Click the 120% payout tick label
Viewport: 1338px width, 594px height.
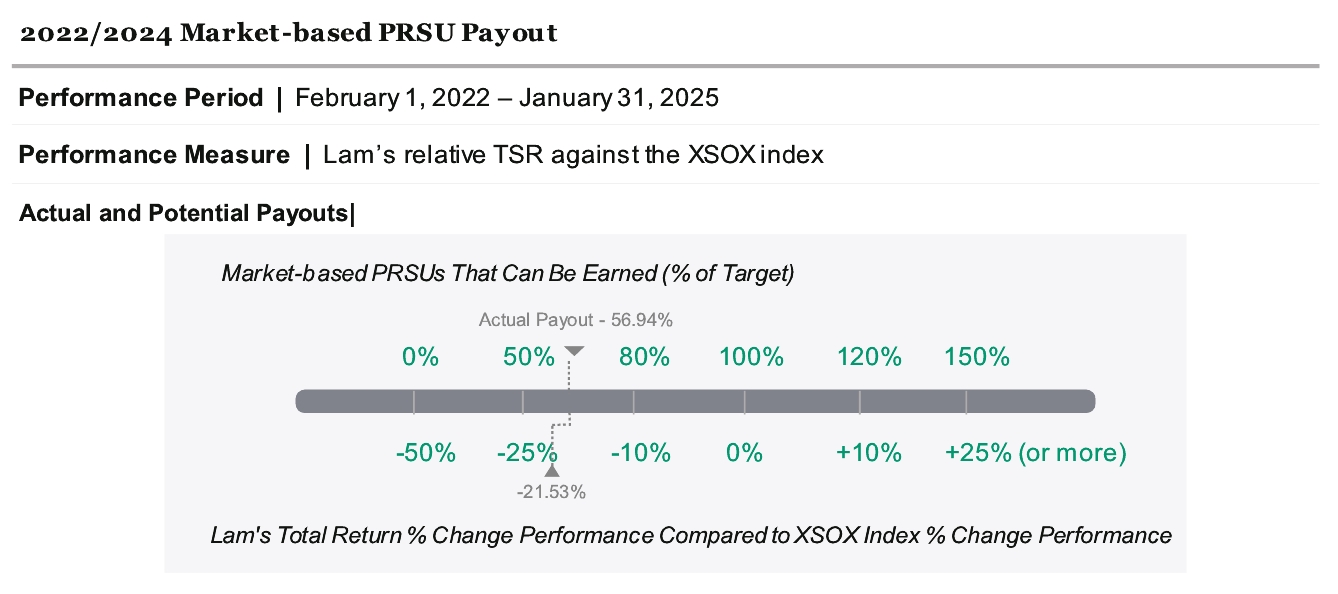pyautogui.click(x=869, y=357)
